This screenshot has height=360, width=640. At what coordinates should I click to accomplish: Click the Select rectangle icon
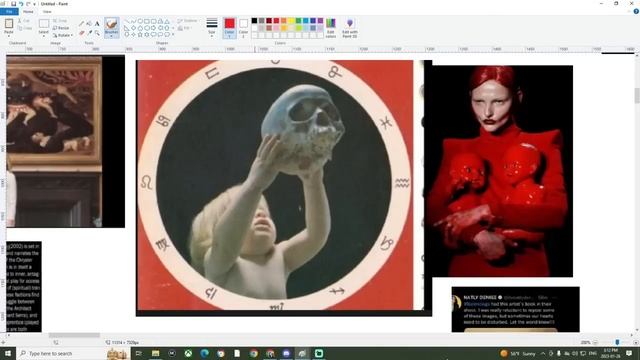[x=44, y=23]
